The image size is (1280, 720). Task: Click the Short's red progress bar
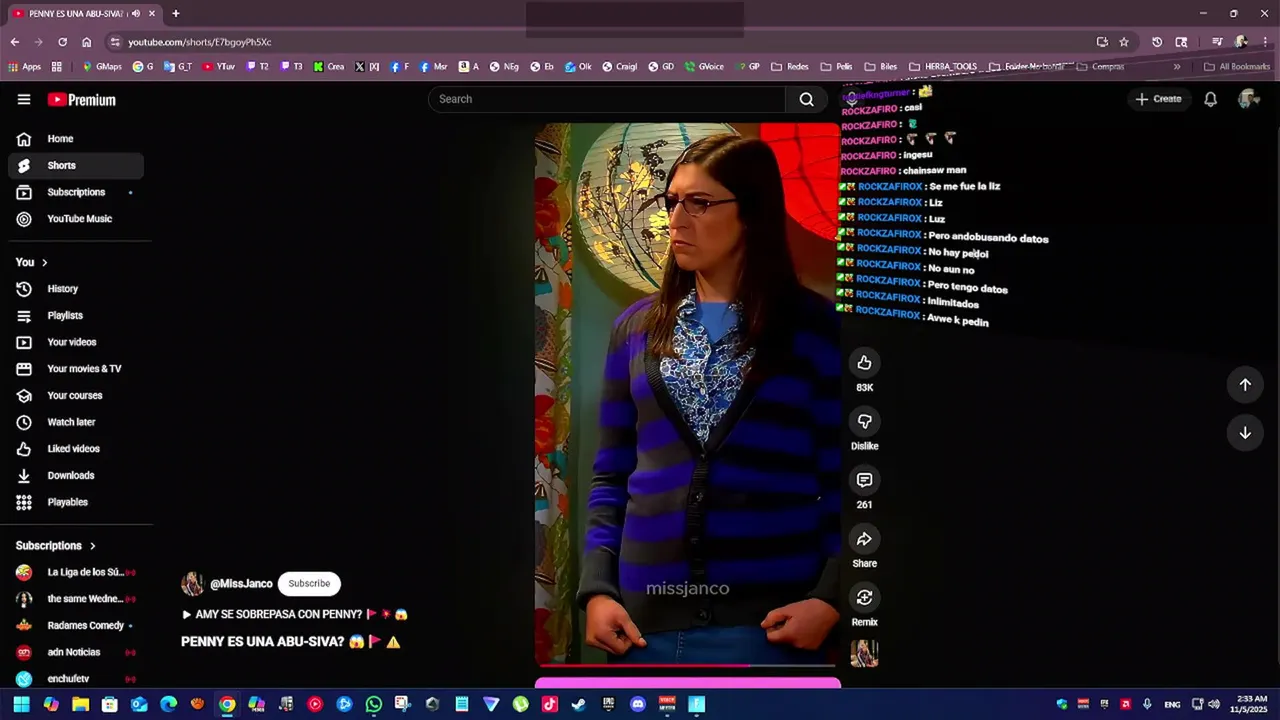[688, 665]
